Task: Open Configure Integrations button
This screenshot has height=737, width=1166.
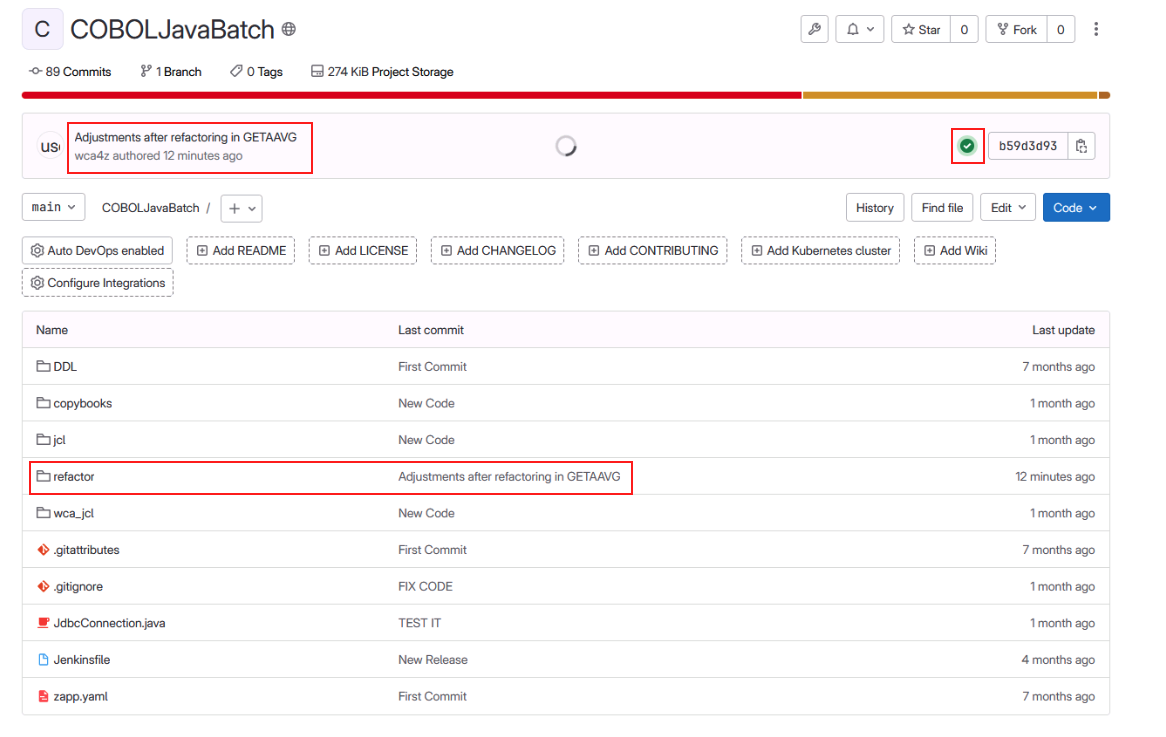Action: point(97,283)
